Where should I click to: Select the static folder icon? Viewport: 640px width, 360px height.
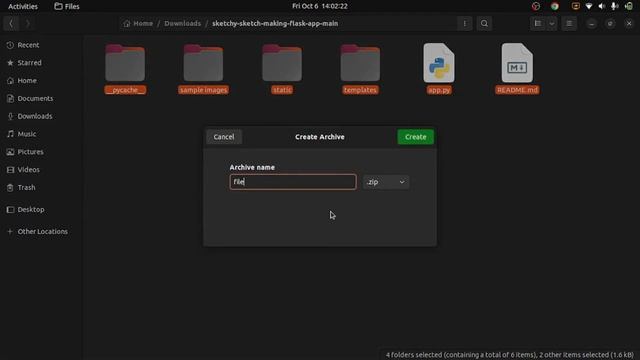coord(282,63)
